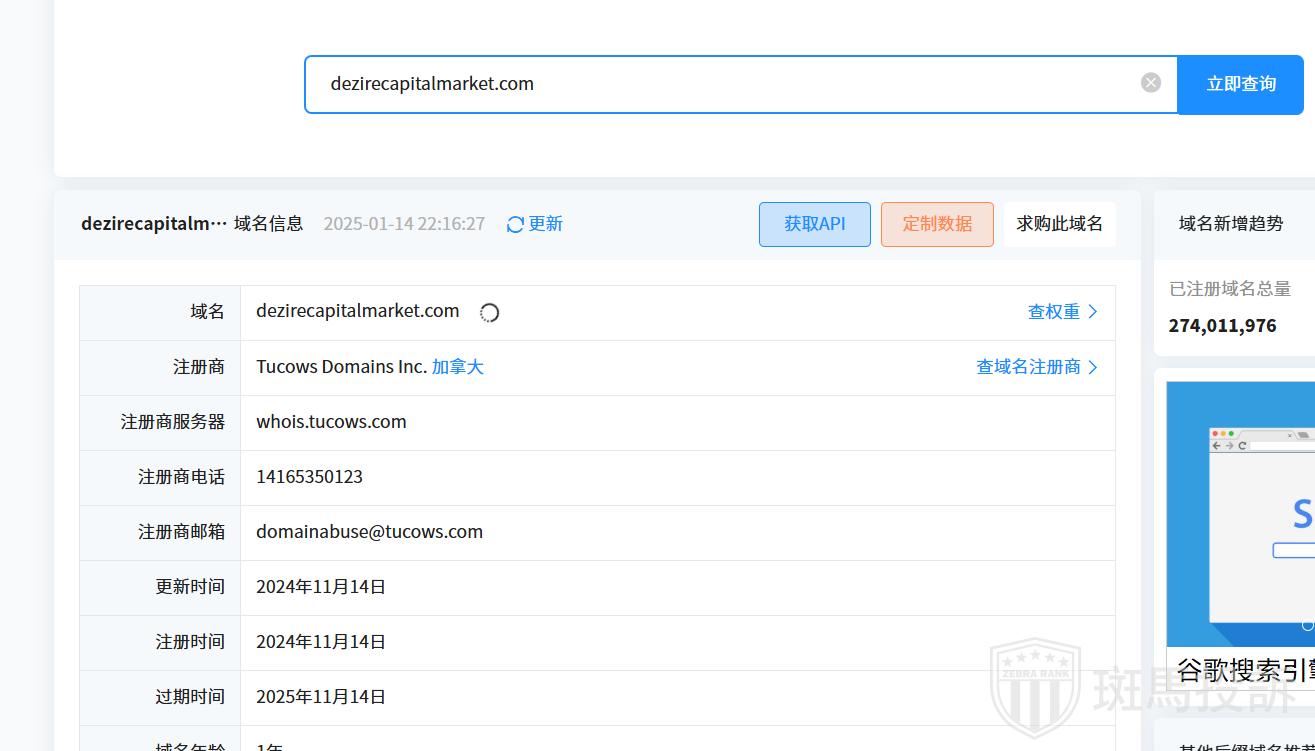Open the 域名信息 section heading
The width and height of the screenshot is (1315, 751).
point(268,224)
